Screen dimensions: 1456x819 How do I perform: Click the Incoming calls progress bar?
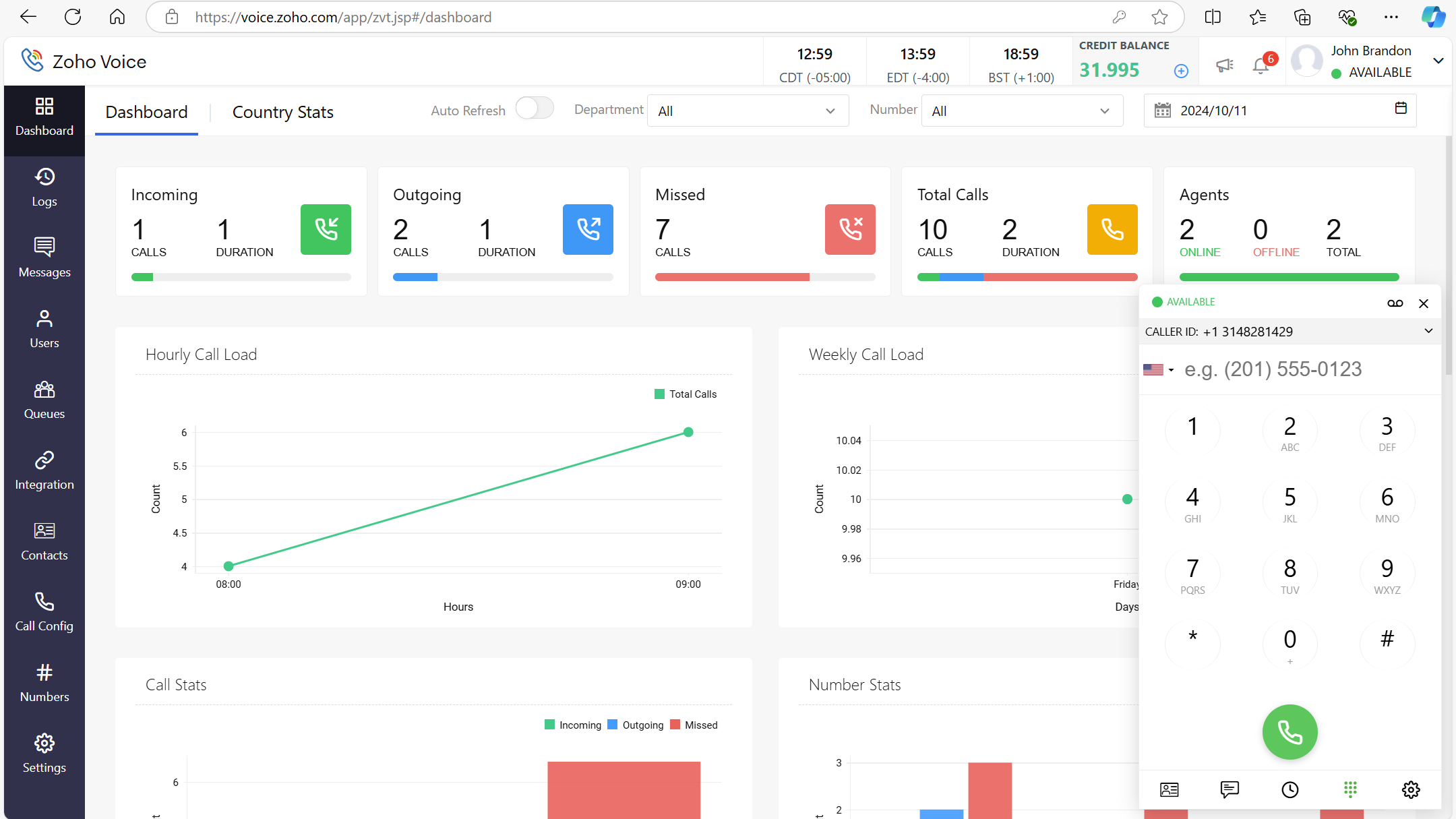(x=241, y=277)
